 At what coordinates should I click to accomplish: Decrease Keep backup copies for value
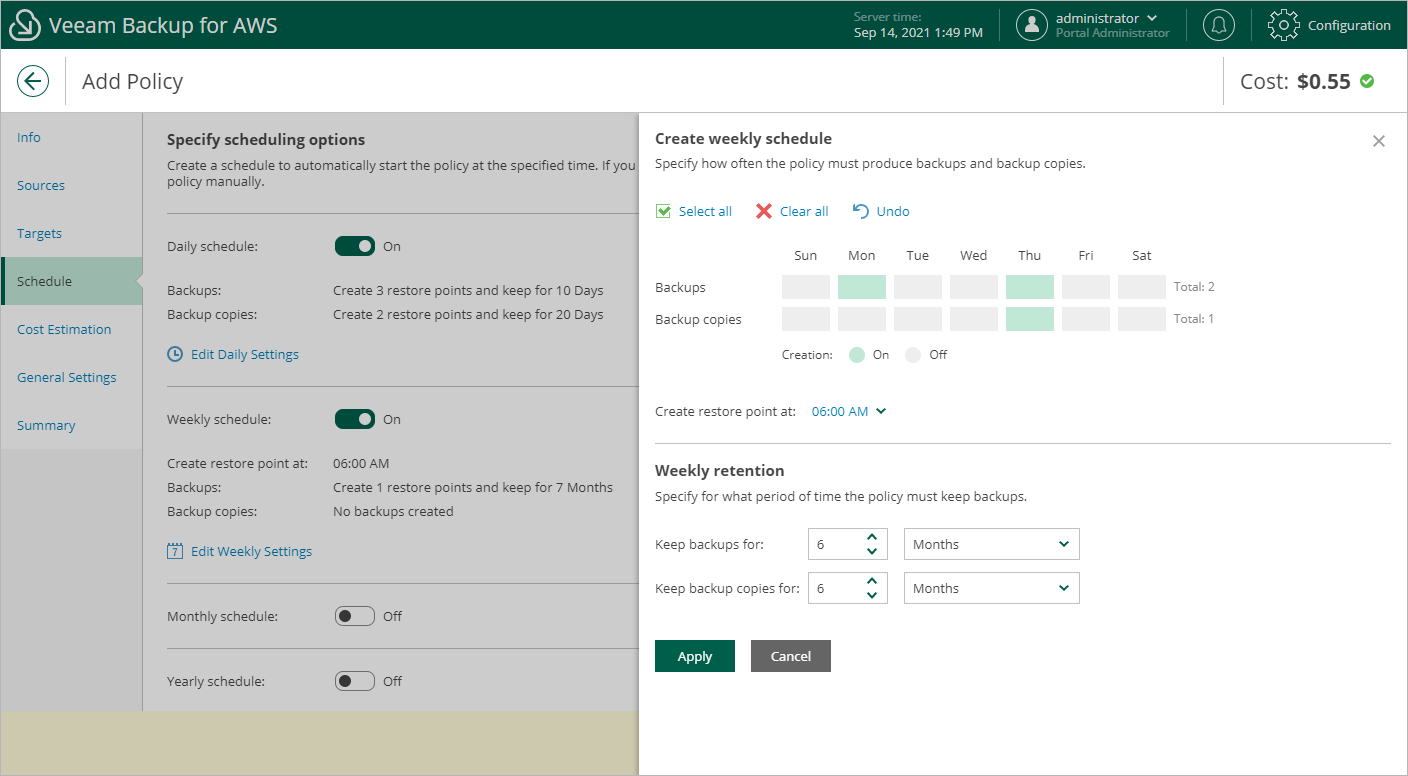click(872, 595)
